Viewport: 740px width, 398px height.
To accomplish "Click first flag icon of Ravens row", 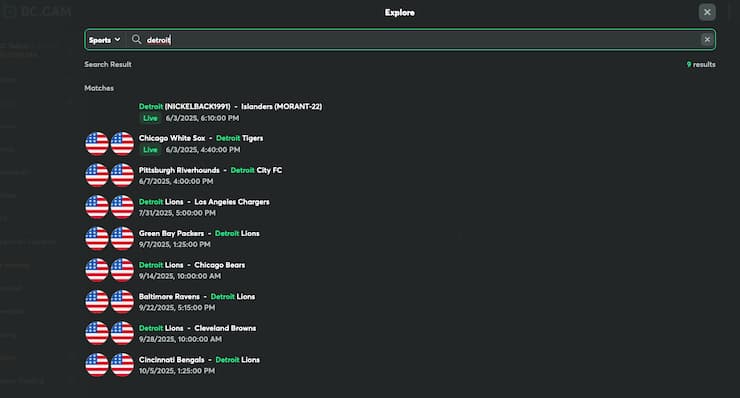I will (x=97, y=302).
